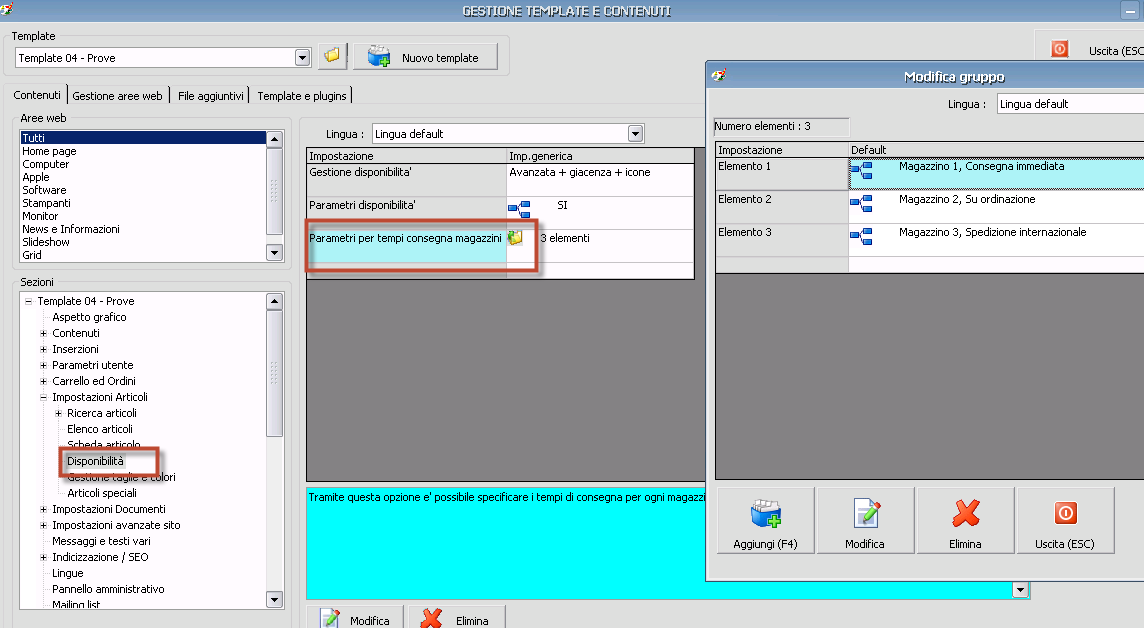Open the Lingua default dropdown in main window
This screenshot has height=628, width=1144.
pos(635,133)
